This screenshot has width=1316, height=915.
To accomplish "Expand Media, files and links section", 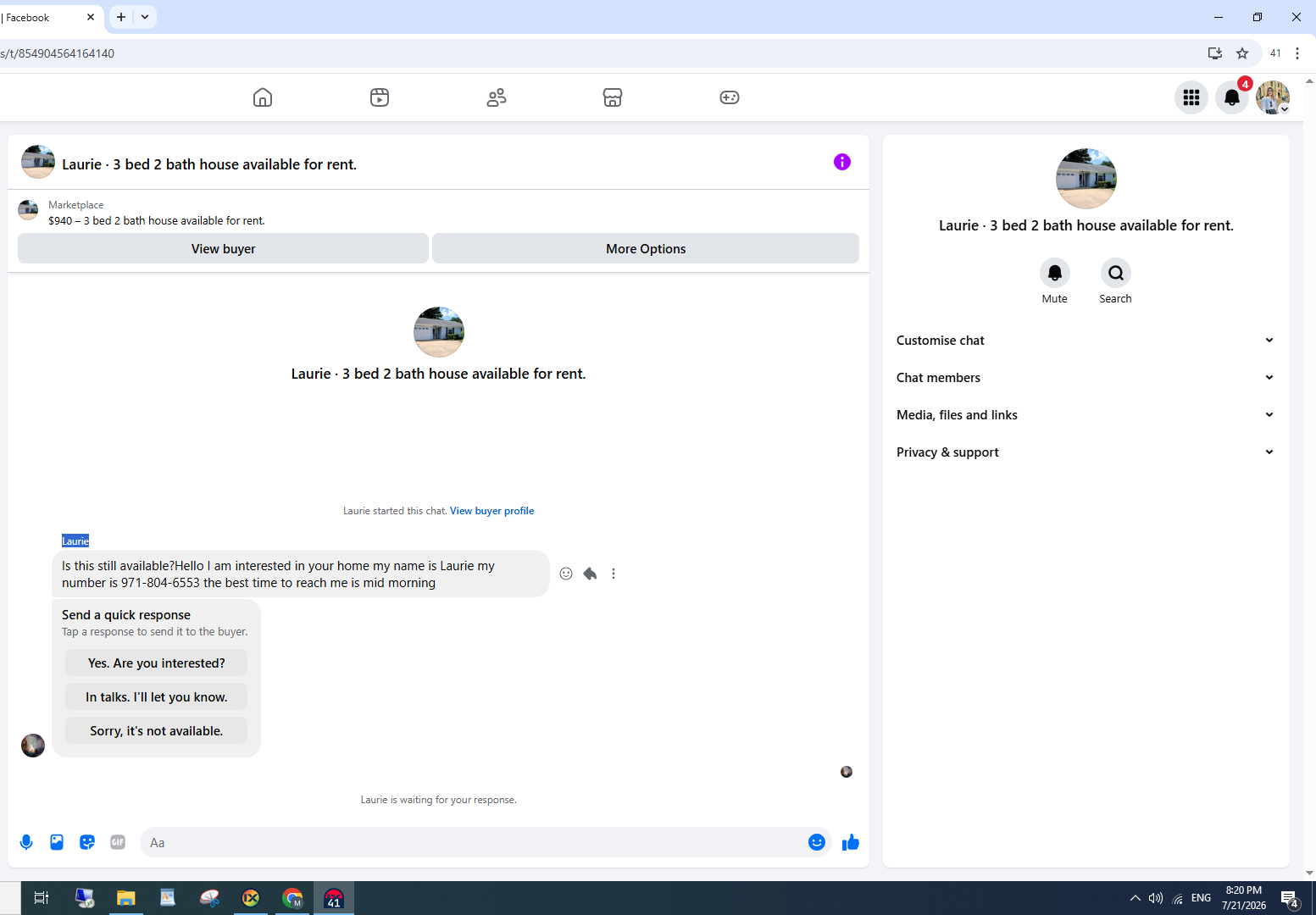I will point(1086,415).
